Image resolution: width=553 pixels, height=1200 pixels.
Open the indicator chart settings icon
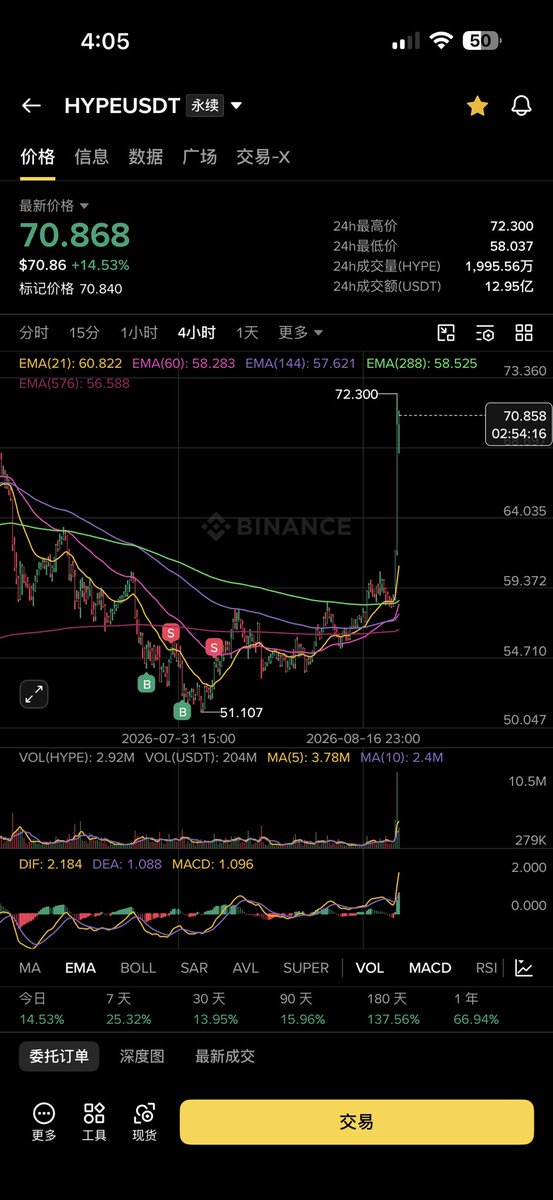pyautogui.click(x=524, y=967)
